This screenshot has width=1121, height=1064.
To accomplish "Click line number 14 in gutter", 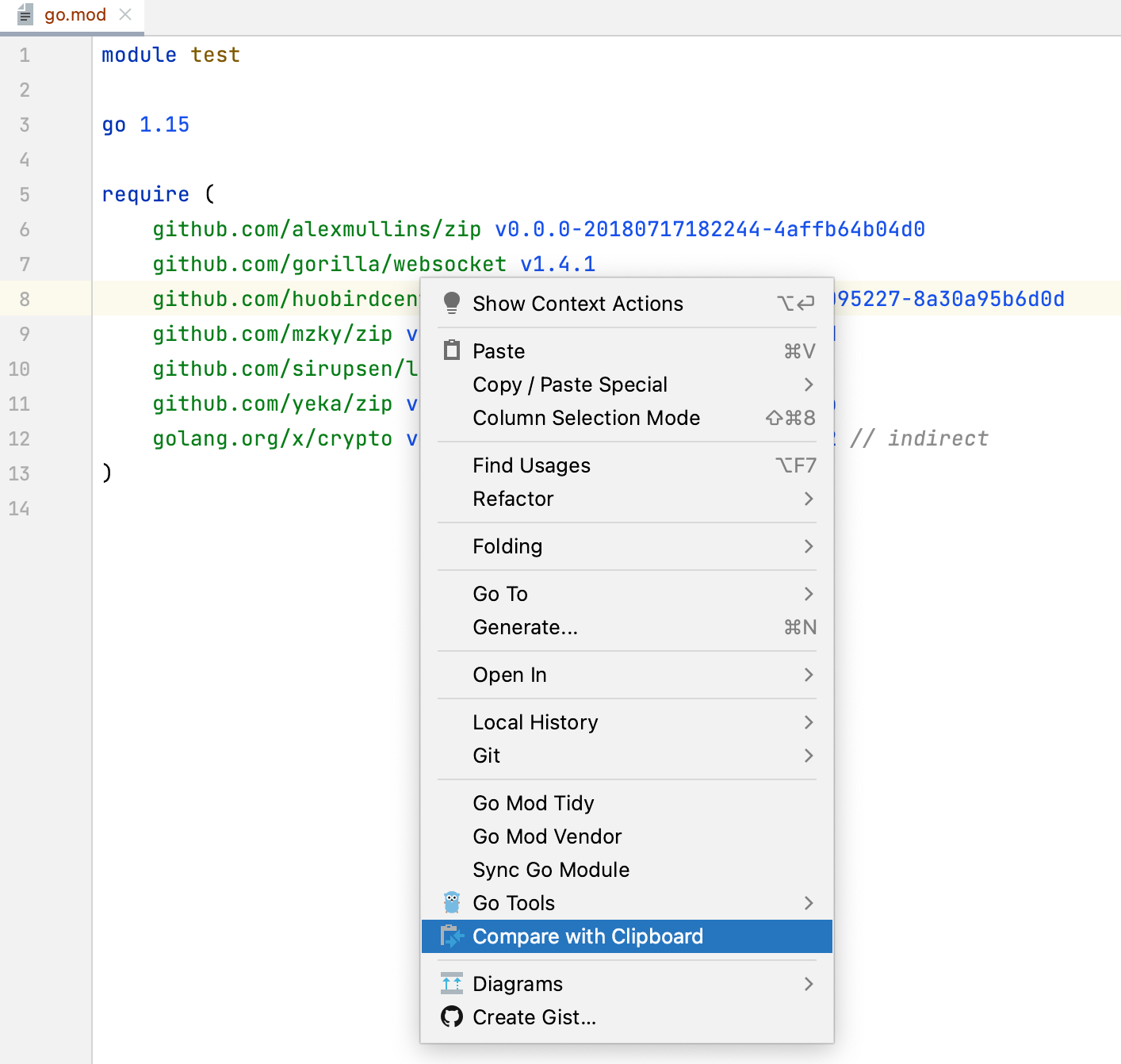I will pos(19,509).
